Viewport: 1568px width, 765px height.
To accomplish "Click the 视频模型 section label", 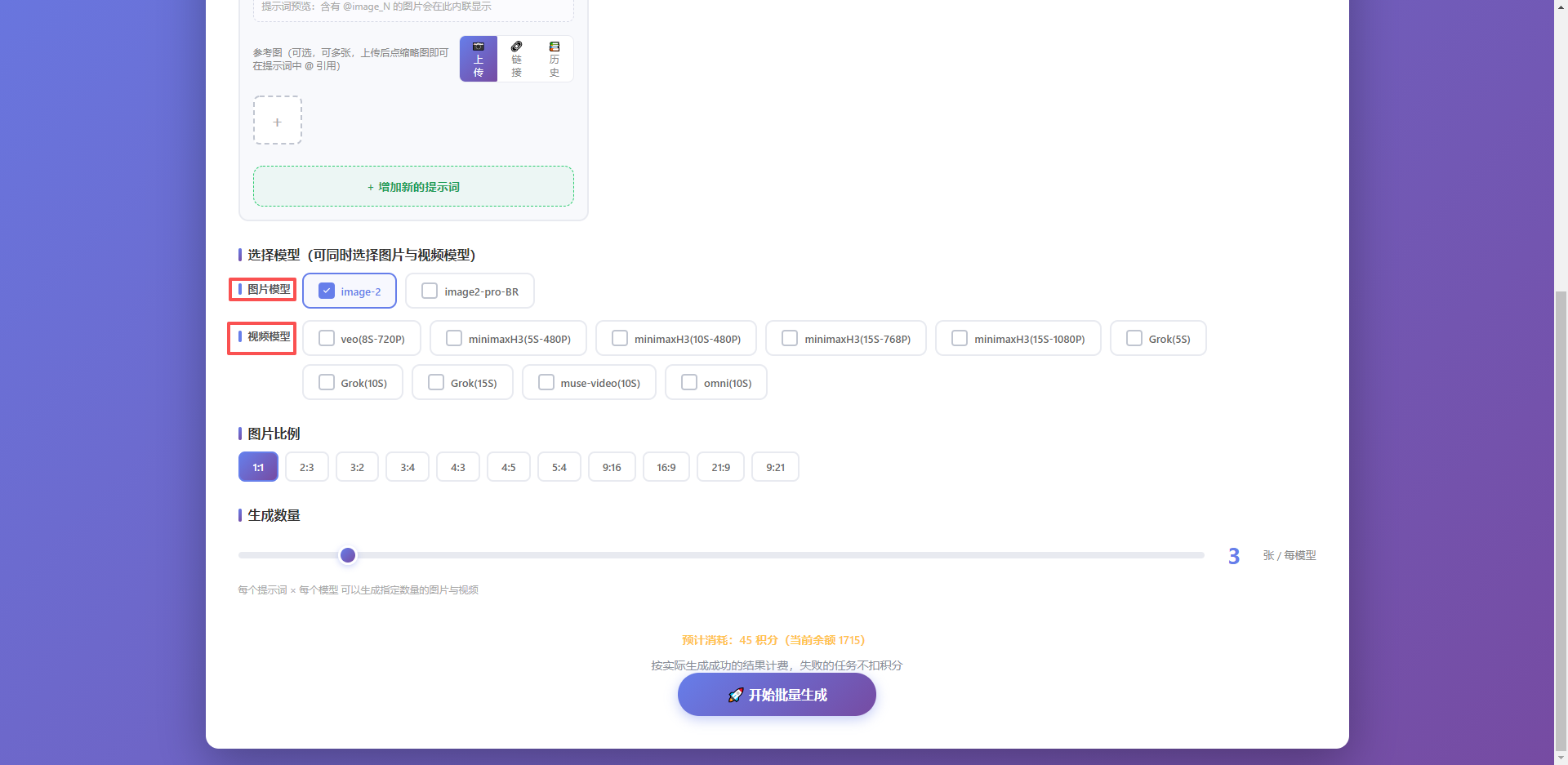I will (269, 336).
